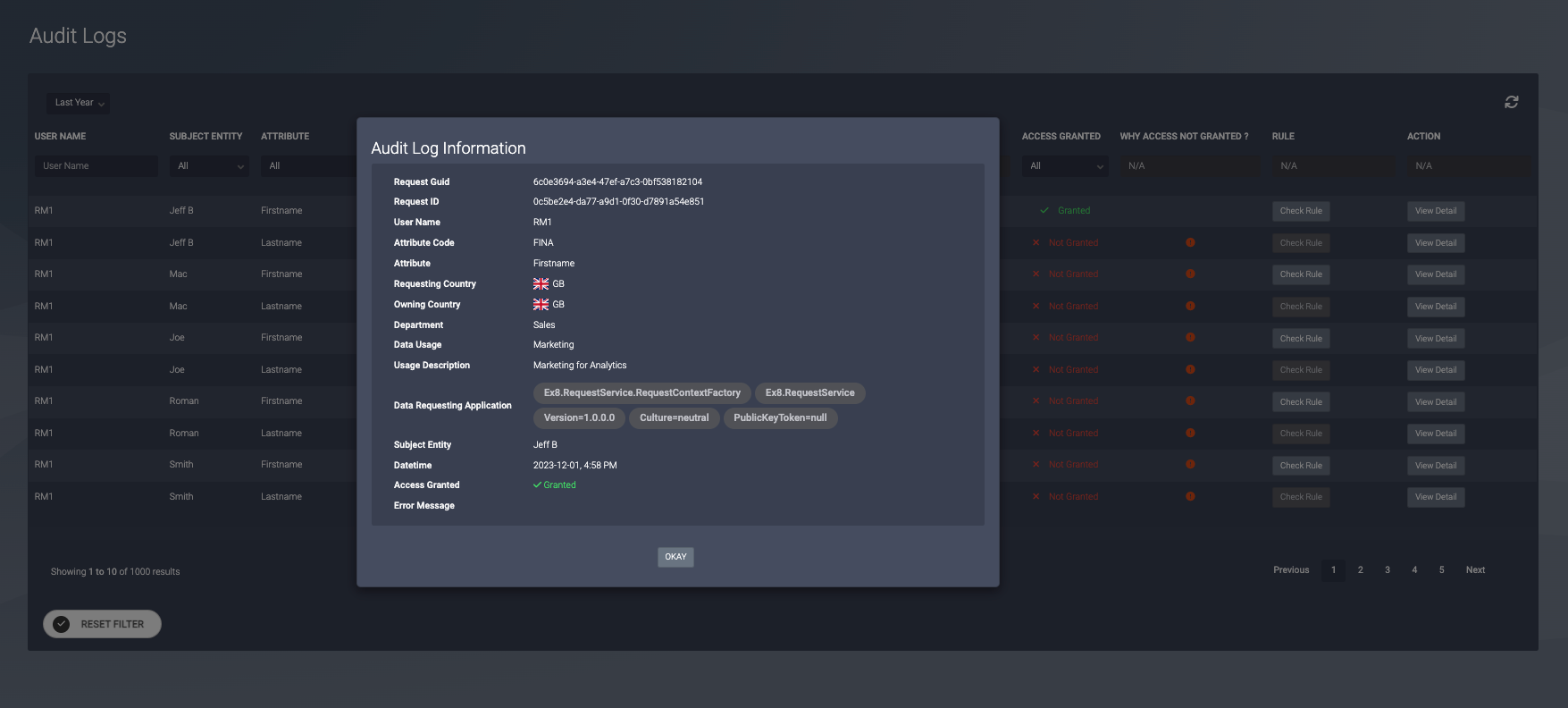
Task: Jump to page 5 of results
Action: (x=1441, y=570)
